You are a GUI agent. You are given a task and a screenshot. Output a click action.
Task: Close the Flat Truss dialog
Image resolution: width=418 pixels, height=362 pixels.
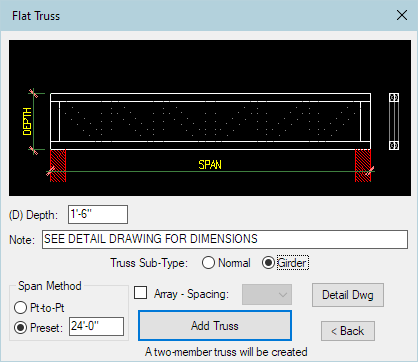coord(402,15)
